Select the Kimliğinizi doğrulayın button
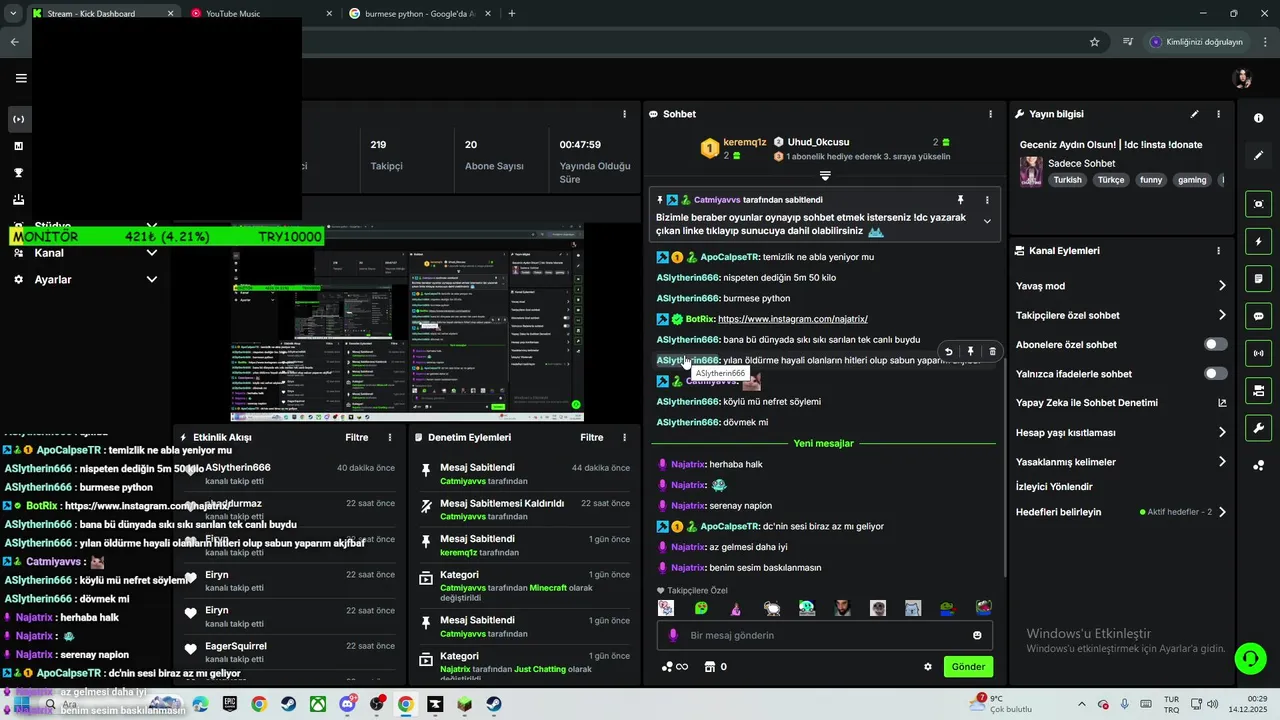 1196,42
